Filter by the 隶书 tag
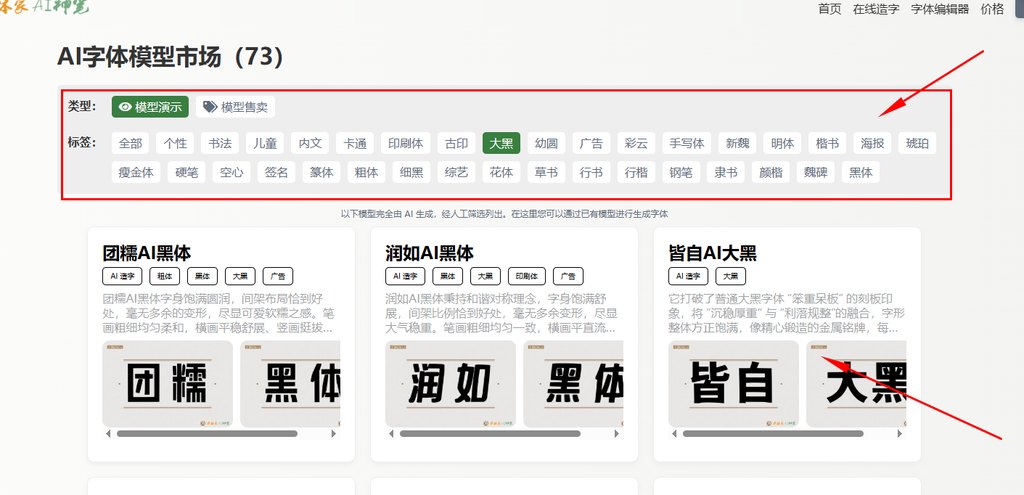The width and height of the screenshot is (1024, 495). (x=726, y=172)
